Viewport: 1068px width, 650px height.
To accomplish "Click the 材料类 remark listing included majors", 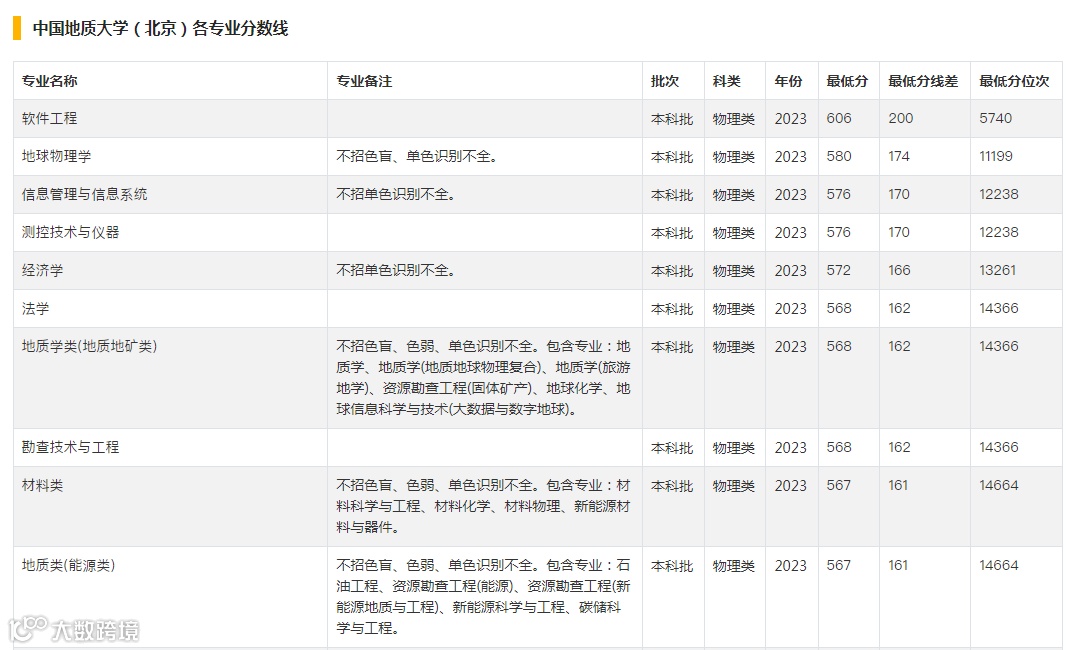I will [484, 506].
